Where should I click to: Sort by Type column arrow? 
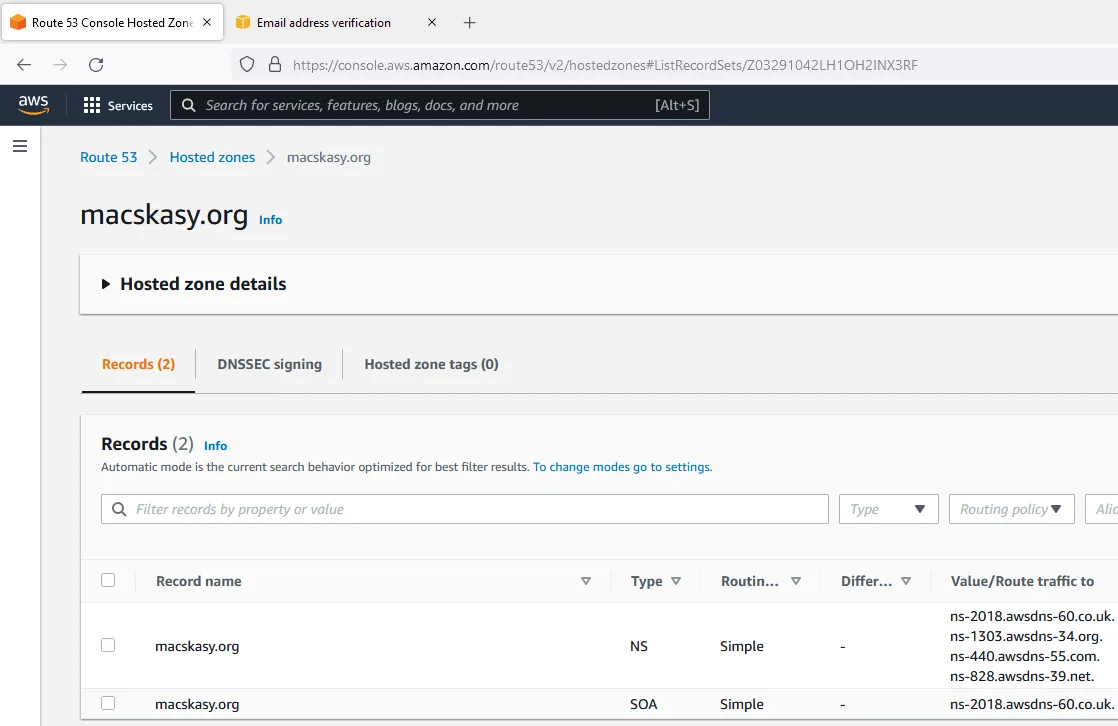(x=676, y=581)
